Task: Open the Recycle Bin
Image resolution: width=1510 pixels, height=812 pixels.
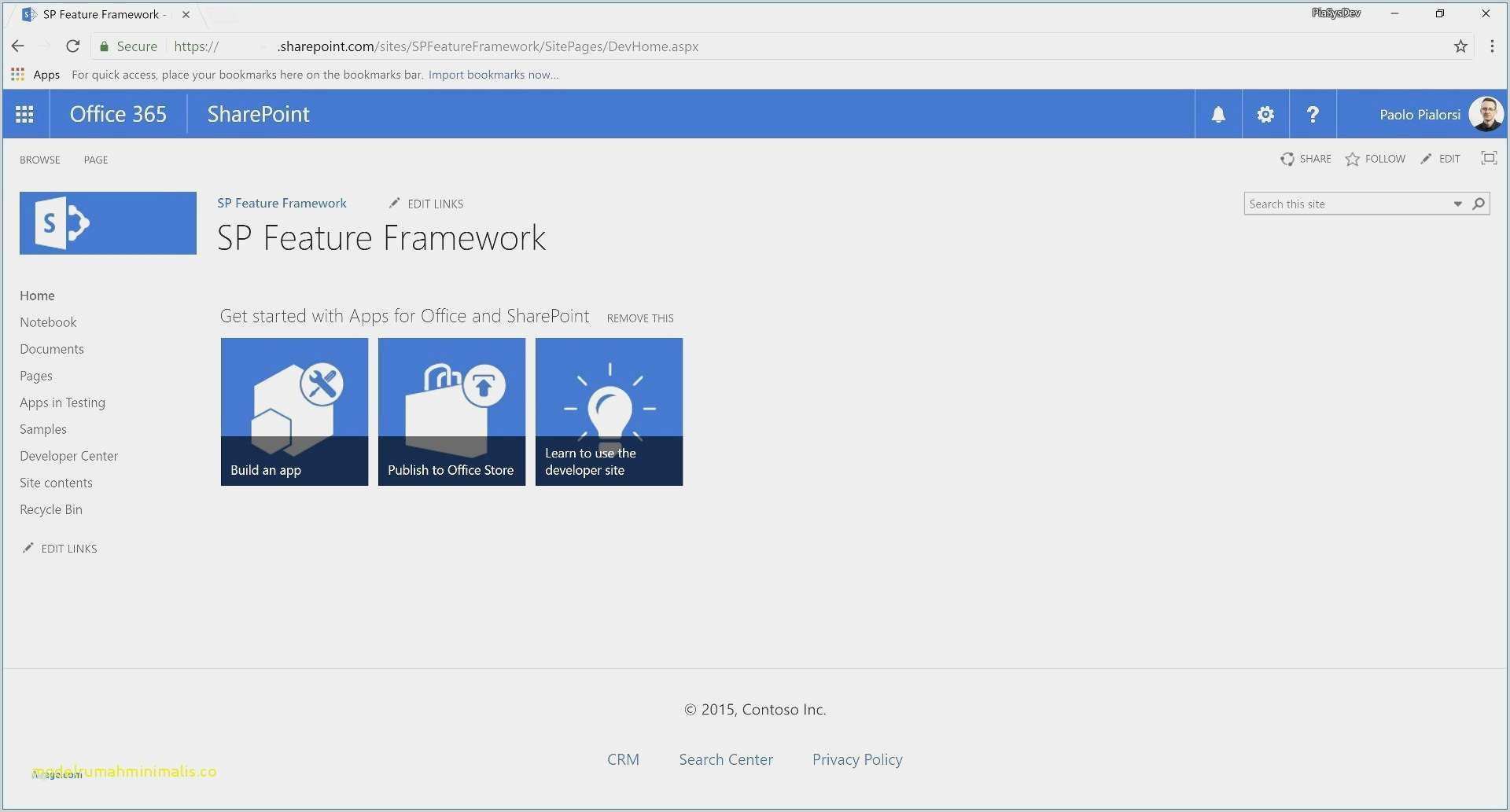Action: tap(51, 509)
